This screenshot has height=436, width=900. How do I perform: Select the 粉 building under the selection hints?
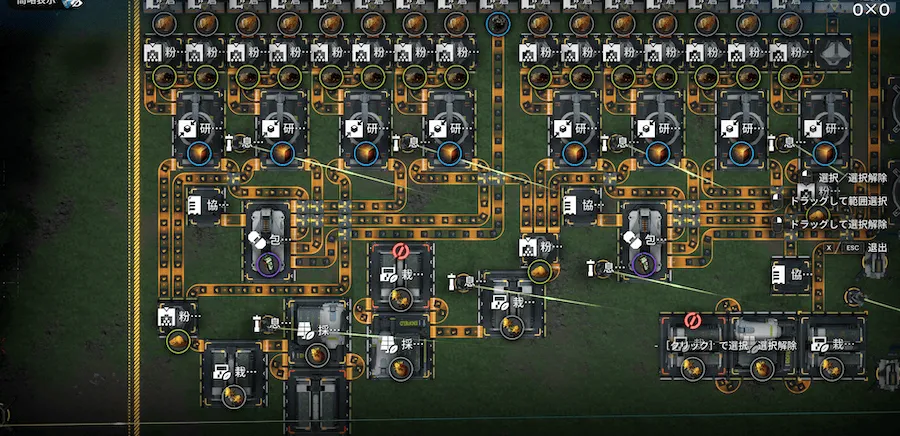[817, 191]
